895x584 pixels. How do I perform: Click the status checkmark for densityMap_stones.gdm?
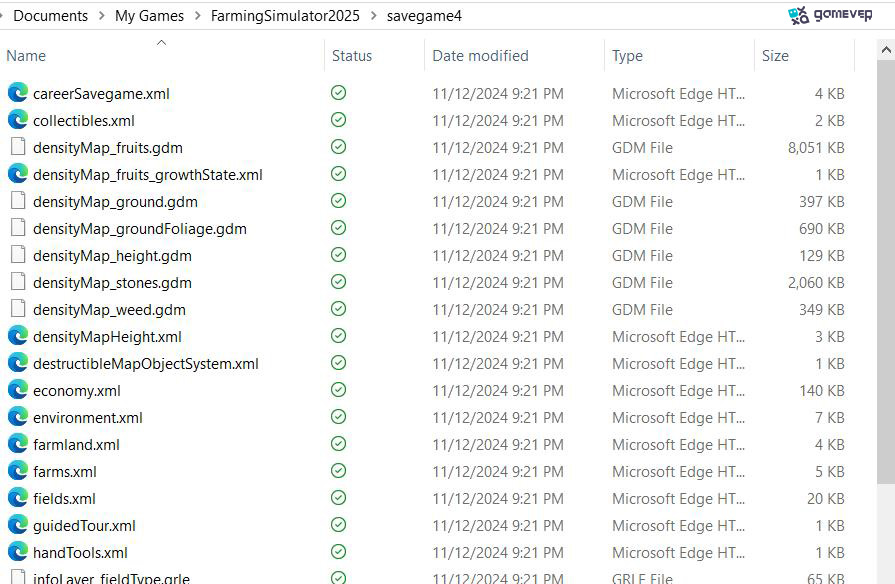click(x=338, y=282)
